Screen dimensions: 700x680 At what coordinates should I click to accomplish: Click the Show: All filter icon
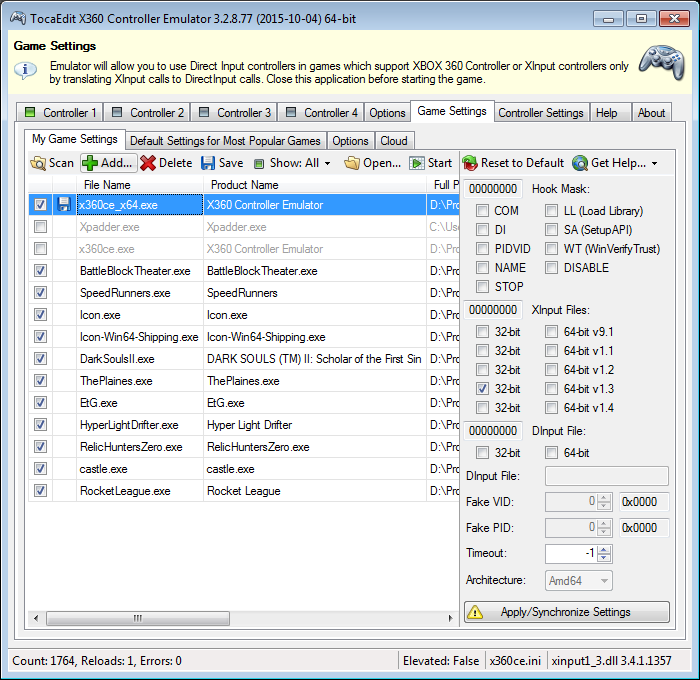(x=259, y=164)
